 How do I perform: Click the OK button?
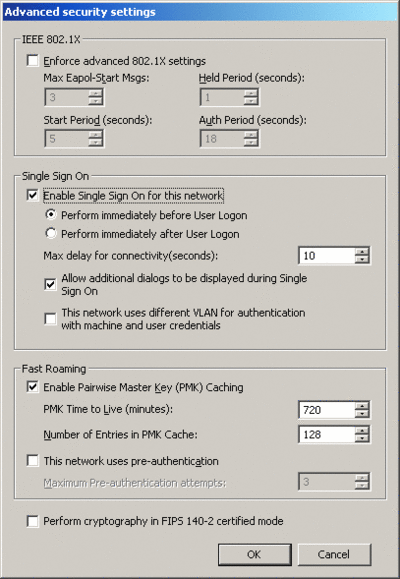(254, 554)
